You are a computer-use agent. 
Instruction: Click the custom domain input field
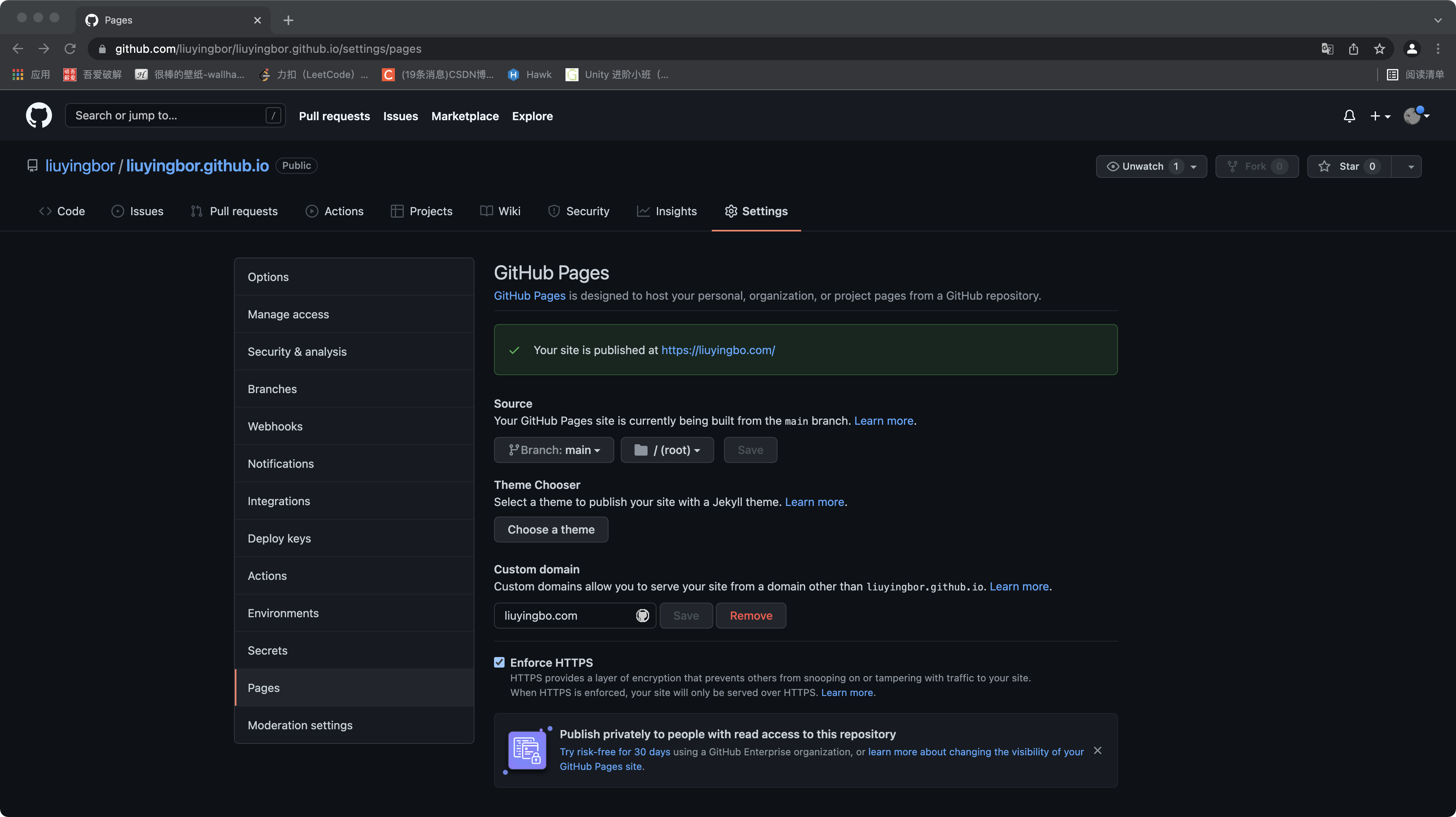click(x=575, y=615)
